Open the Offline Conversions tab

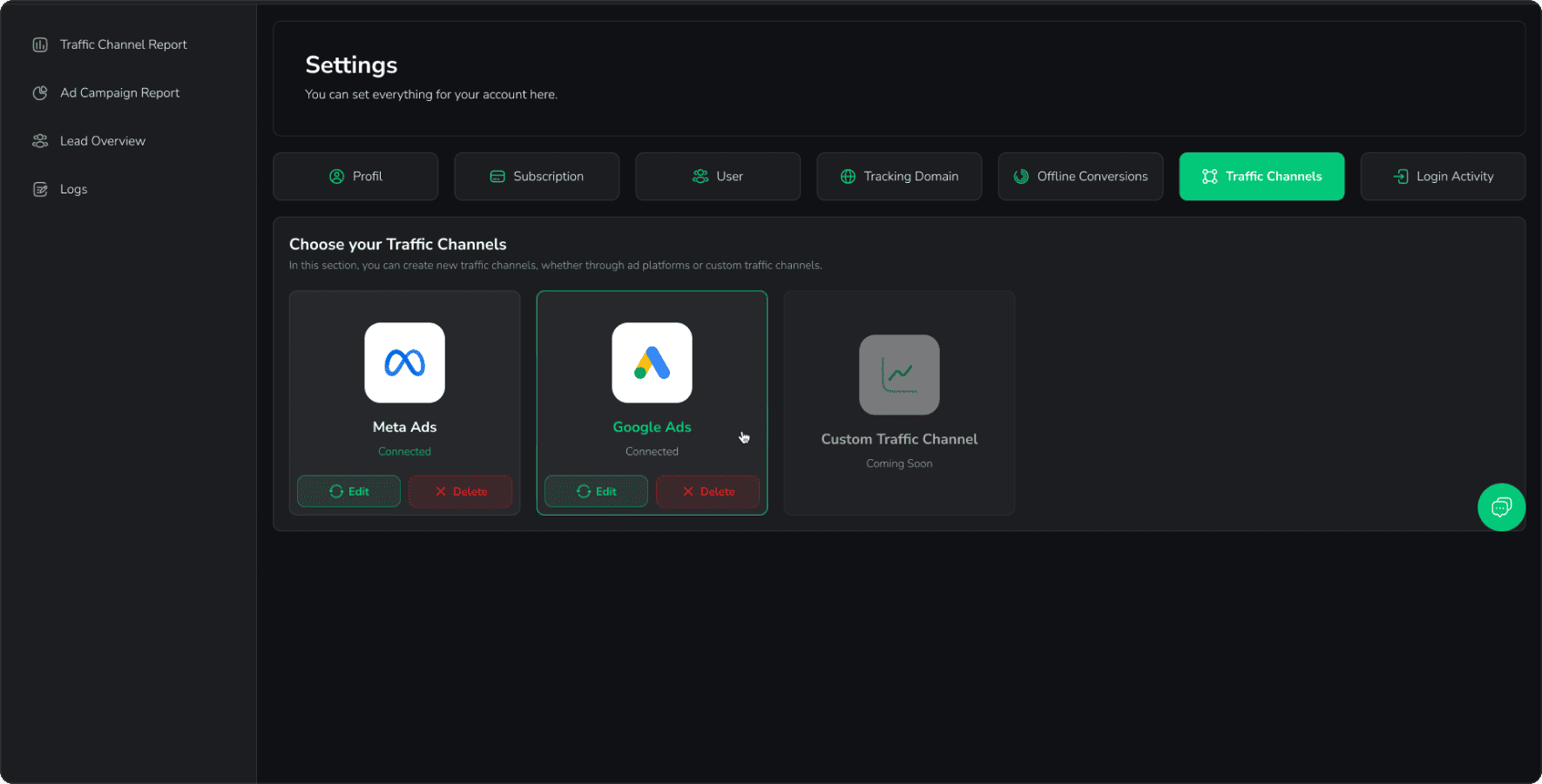pyautogui.click(x=1080, y=176)
